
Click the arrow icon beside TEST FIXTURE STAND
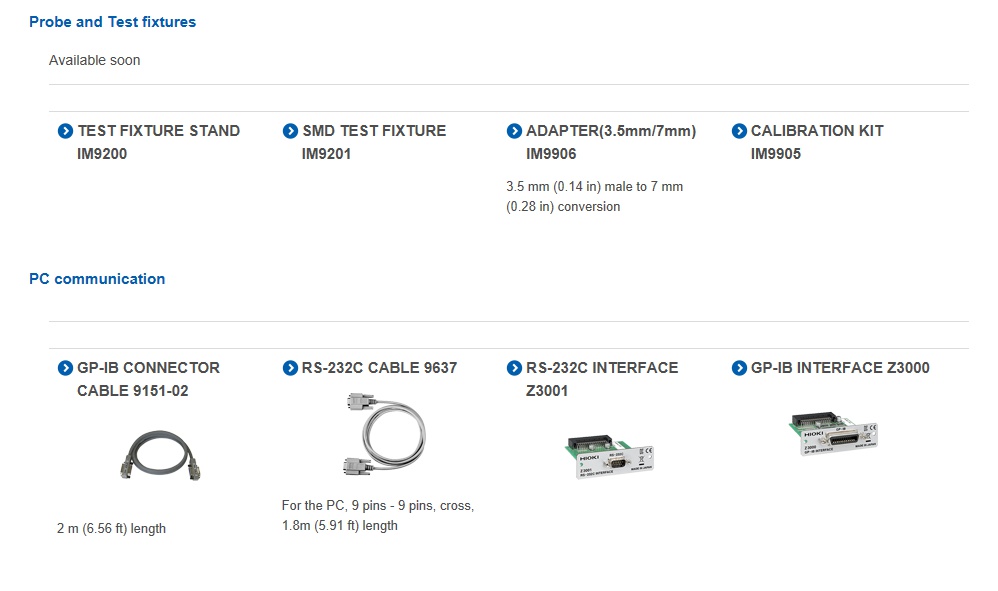click(65, 131)
